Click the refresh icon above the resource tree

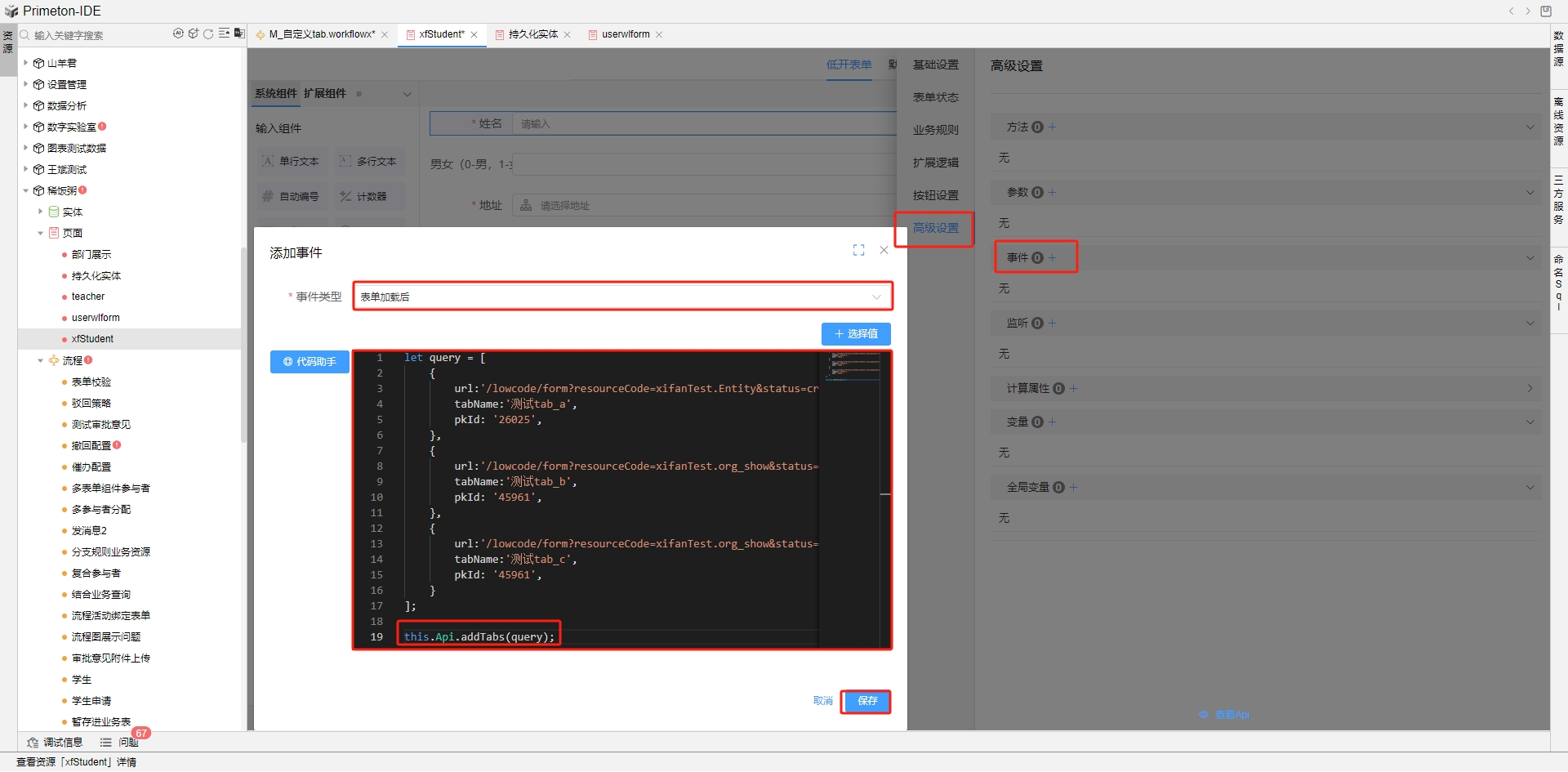[x=208, y=33]
